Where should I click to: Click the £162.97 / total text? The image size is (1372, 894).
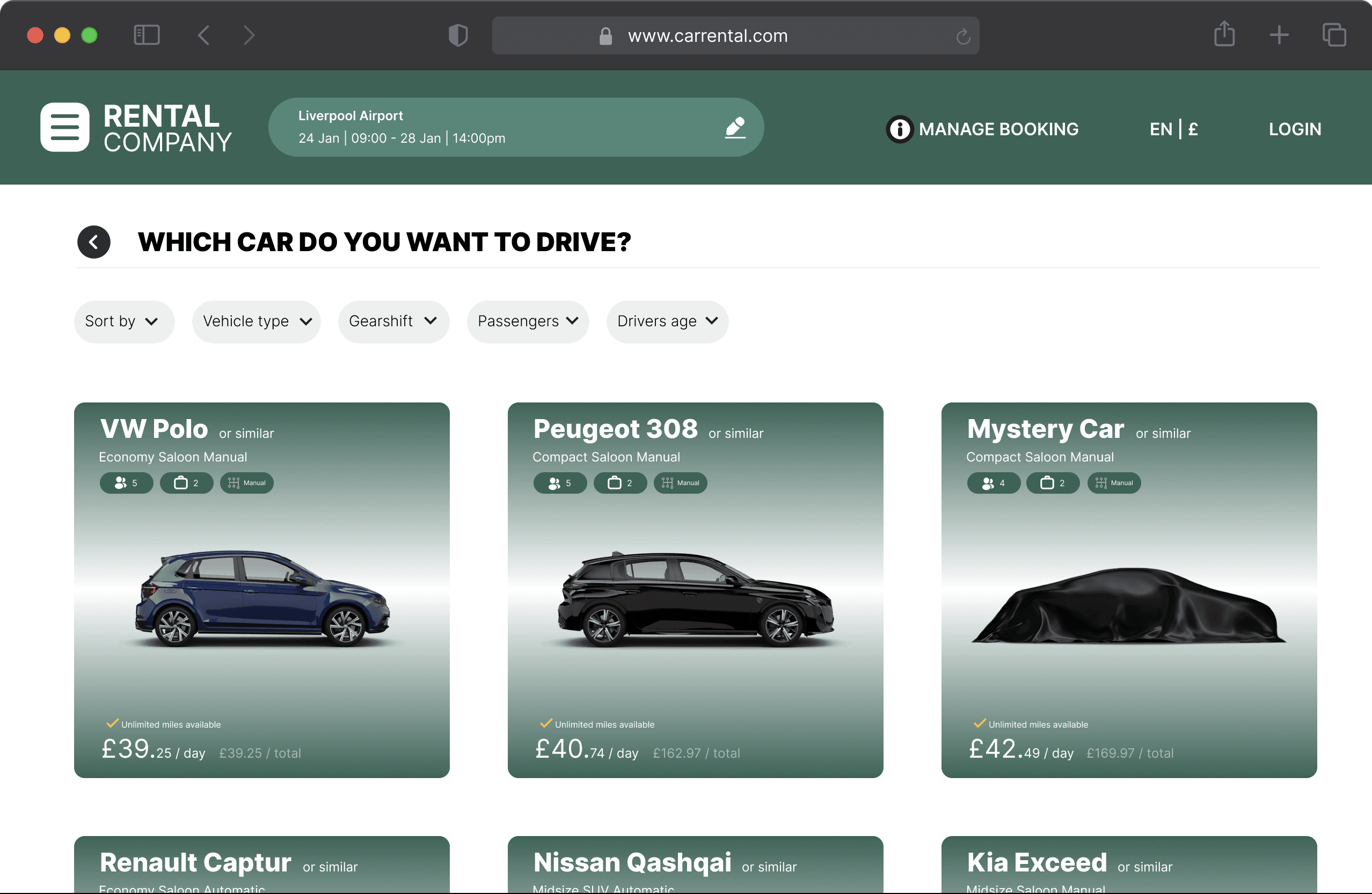696,753
